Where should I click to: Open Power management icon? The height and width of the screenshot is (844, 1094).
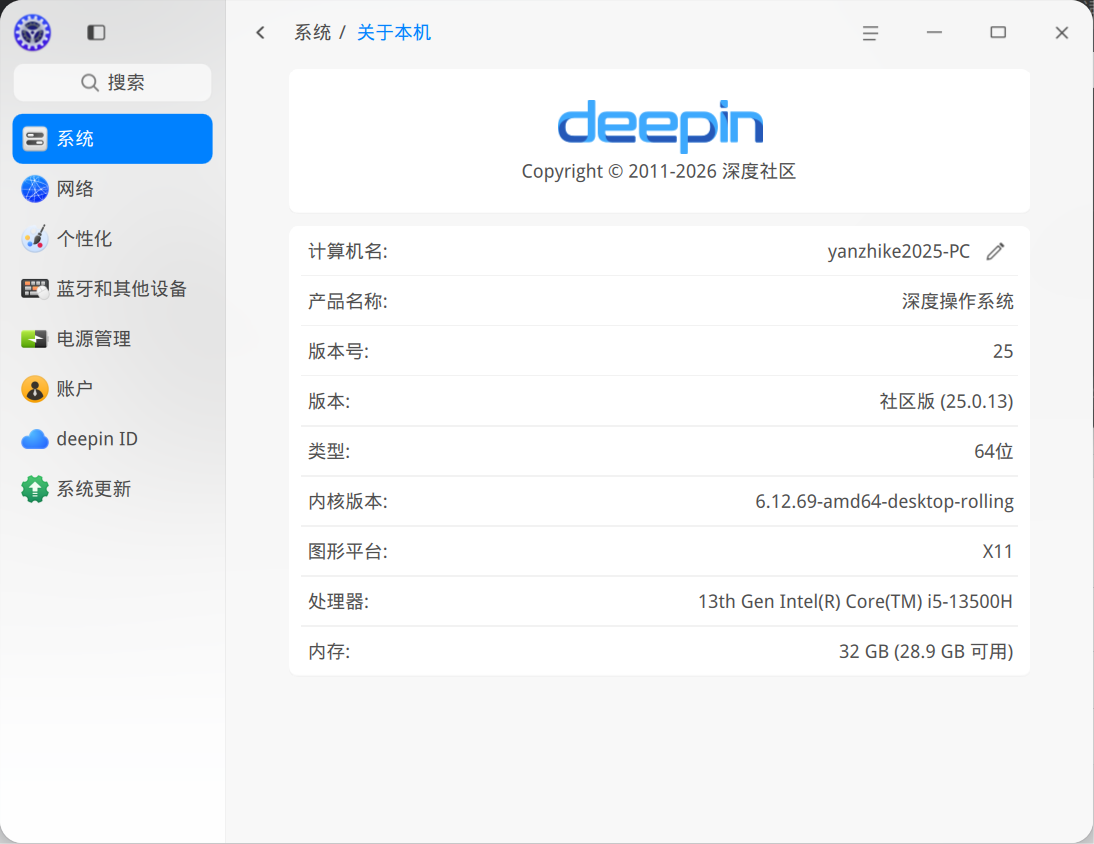[x=35, y=339]
